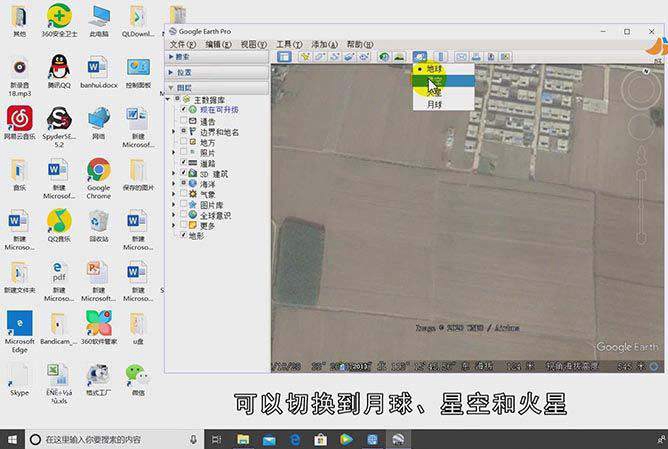The width and height of the screenshot is (668, 449).
Task: Uncheck the 现在可升级 layer checkbox
Action: pyautogui.click(x=184, y=109)
